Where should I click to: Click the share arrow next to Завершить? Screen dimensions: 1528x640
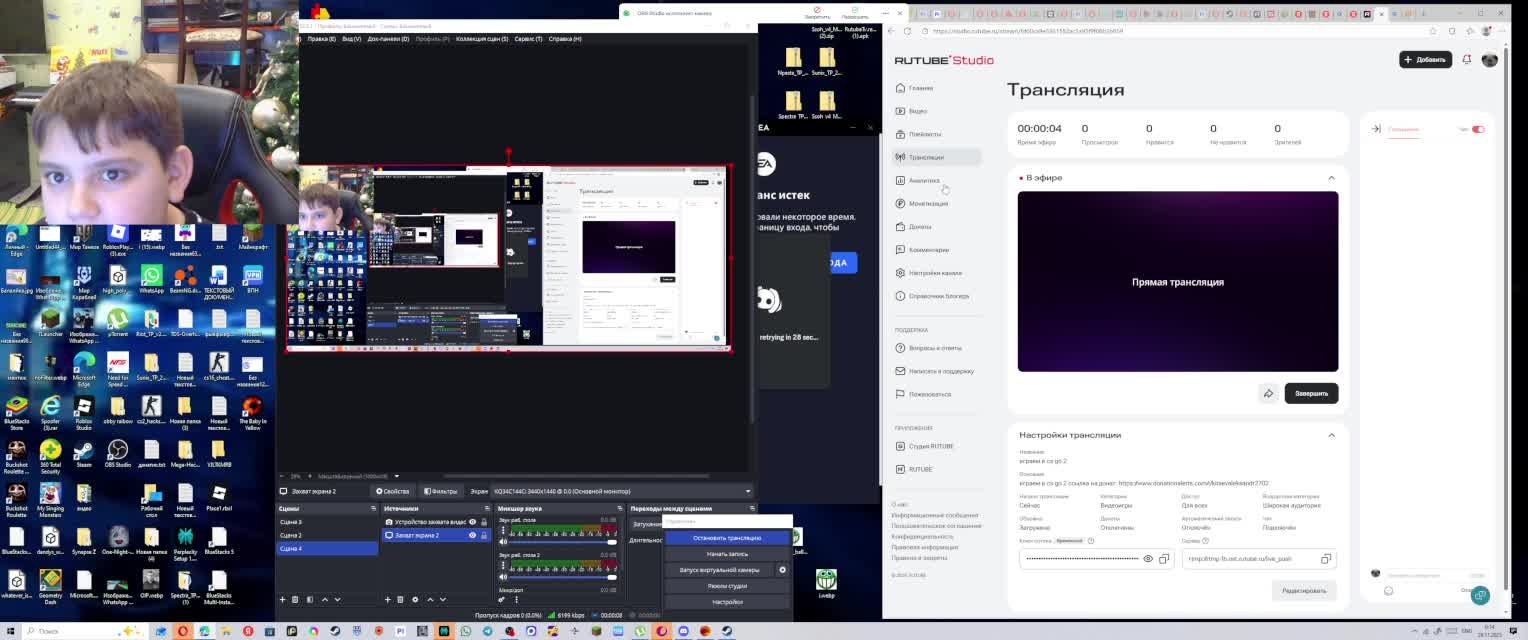[1268, 393]
